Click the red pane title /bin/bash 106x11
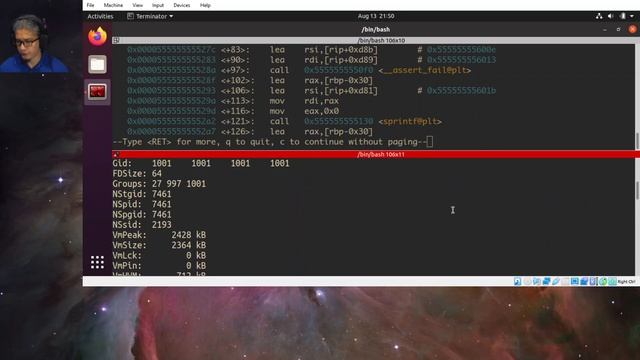This screenshot has width=640, height=360. point(381,154)
